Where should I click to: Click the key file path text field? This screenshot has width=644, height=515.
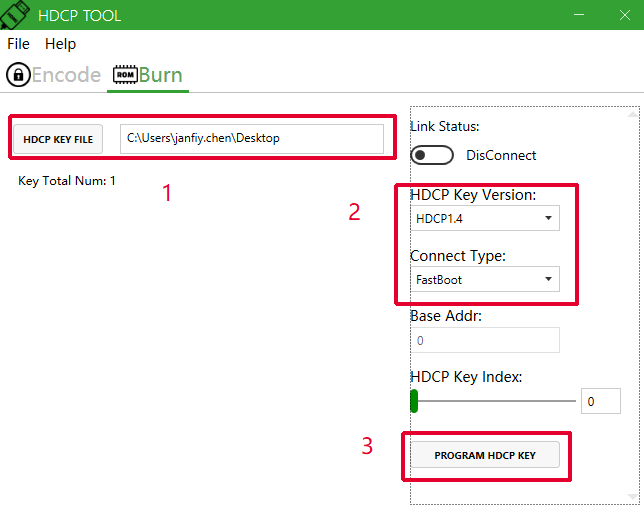click(x=252, y=139)
